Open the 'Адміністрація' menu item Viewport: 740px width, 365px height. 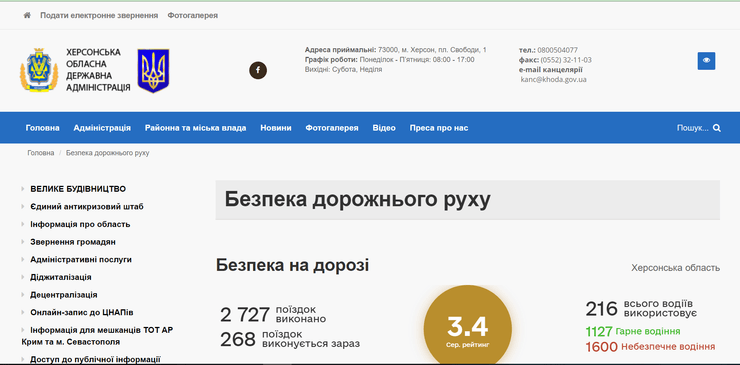click(x=102, y=128)
